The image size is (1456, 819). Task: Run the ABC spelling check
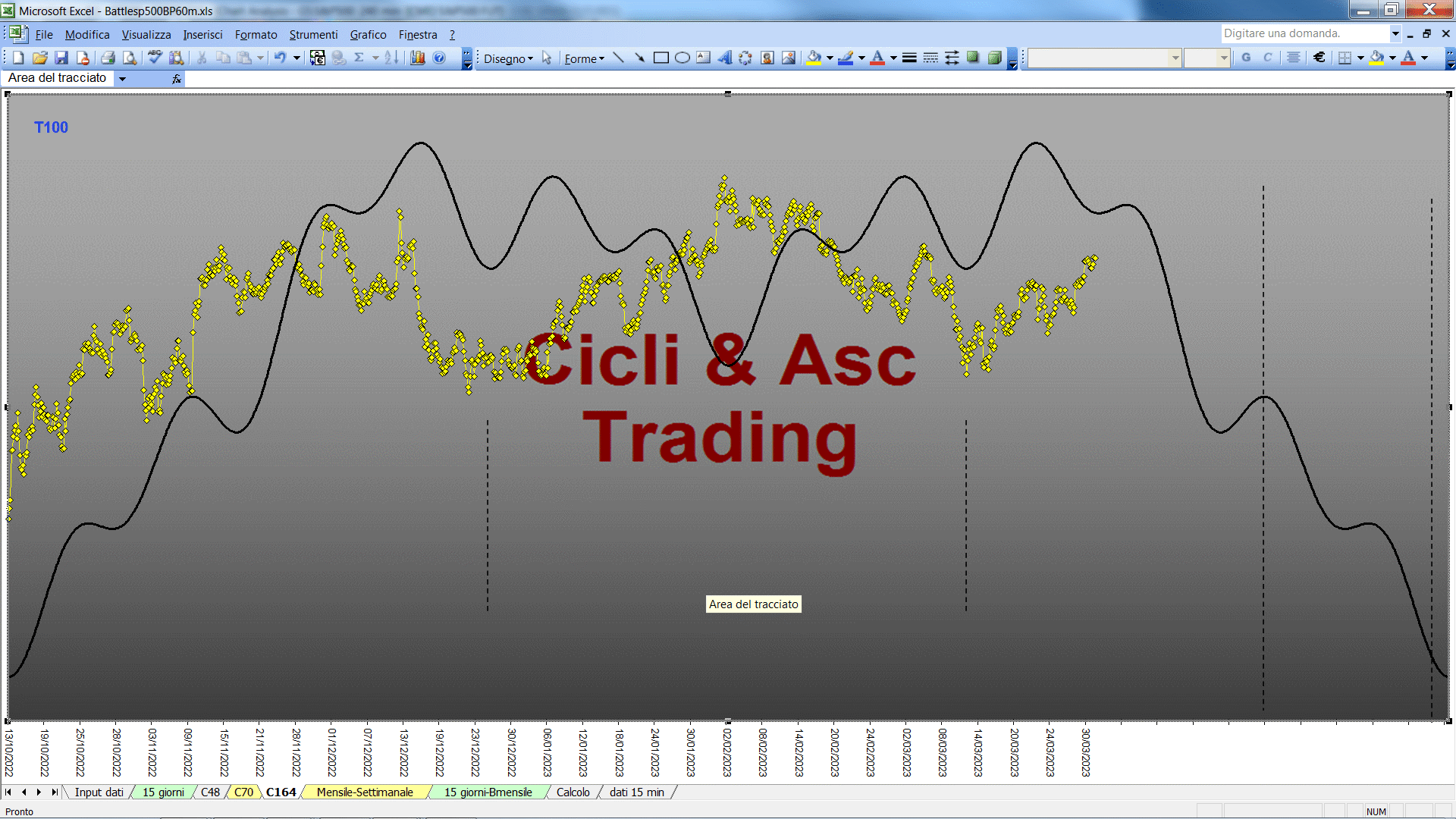pos(155,58)
